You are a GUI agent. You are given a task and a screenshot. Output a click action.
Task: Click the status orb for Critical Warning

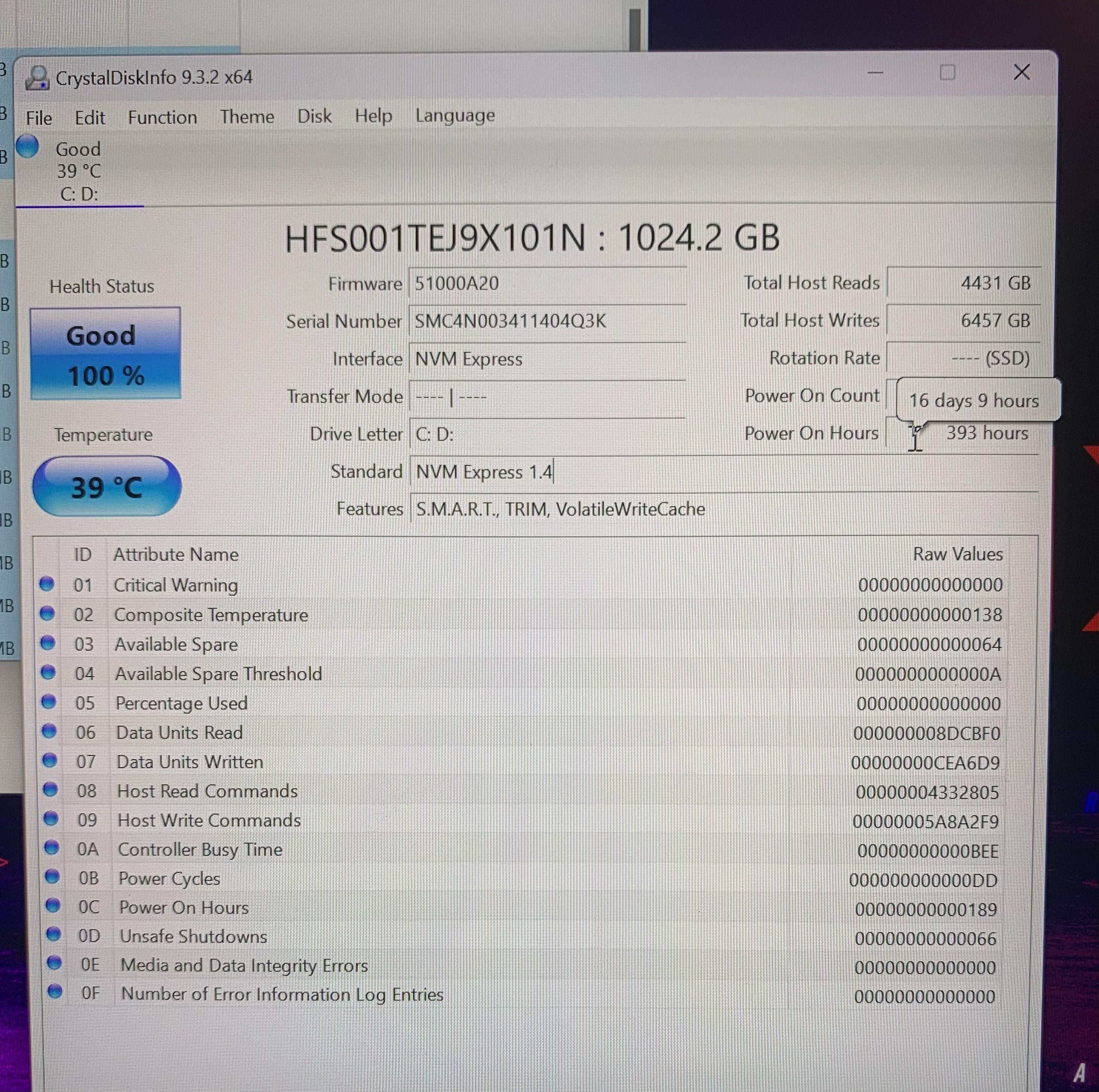tap(47, 584)
